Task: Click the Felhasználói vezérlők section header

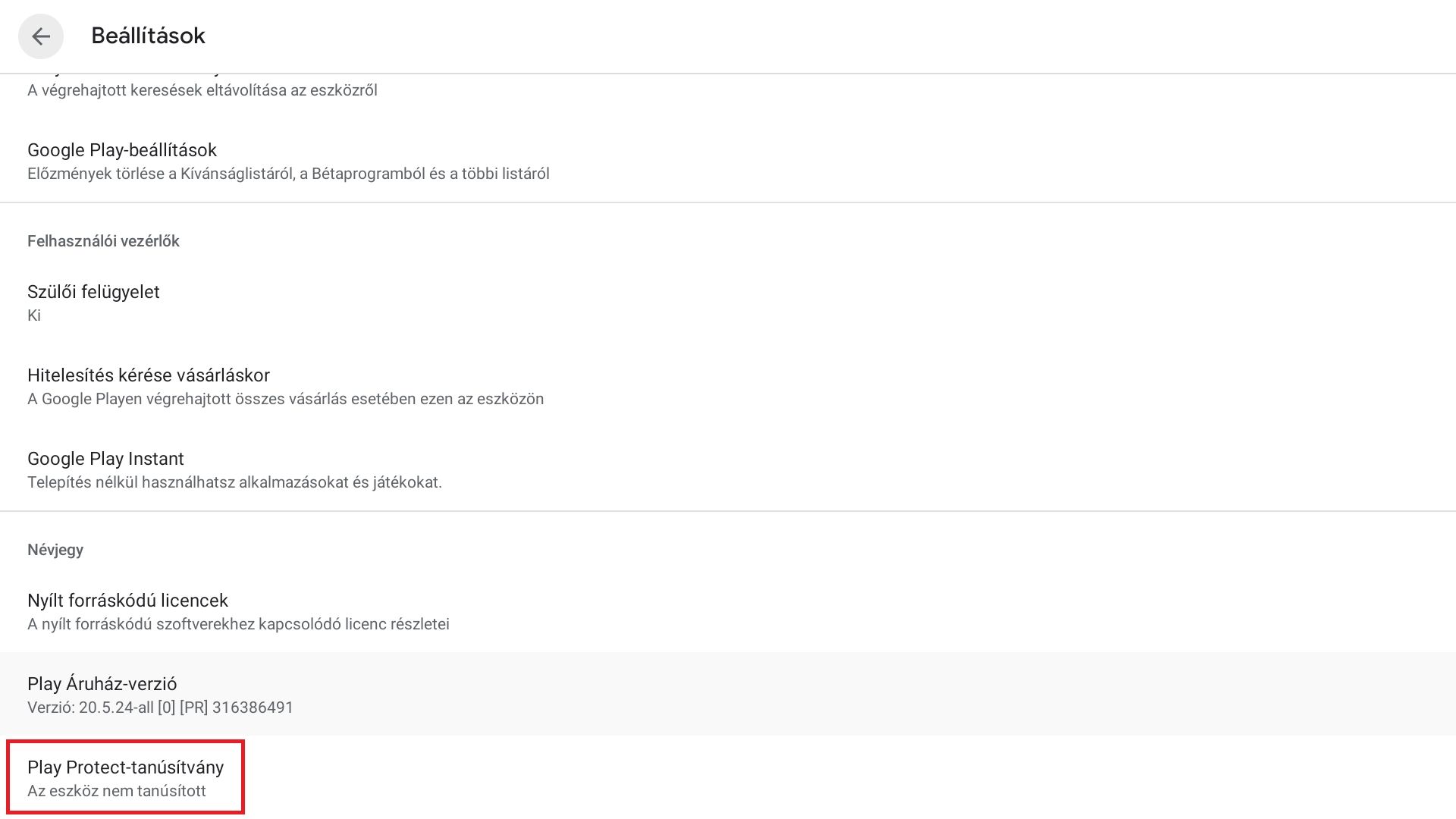Action: [x=103, y=241]
